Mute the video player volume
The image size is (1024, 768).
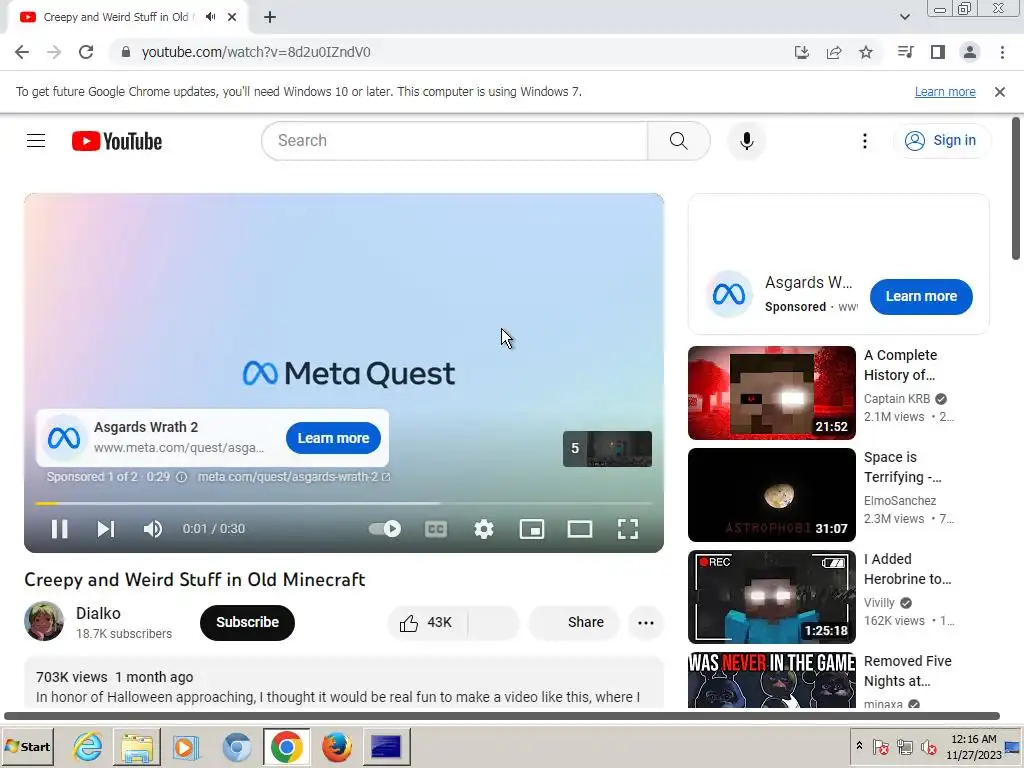click(x=153, y=529)
